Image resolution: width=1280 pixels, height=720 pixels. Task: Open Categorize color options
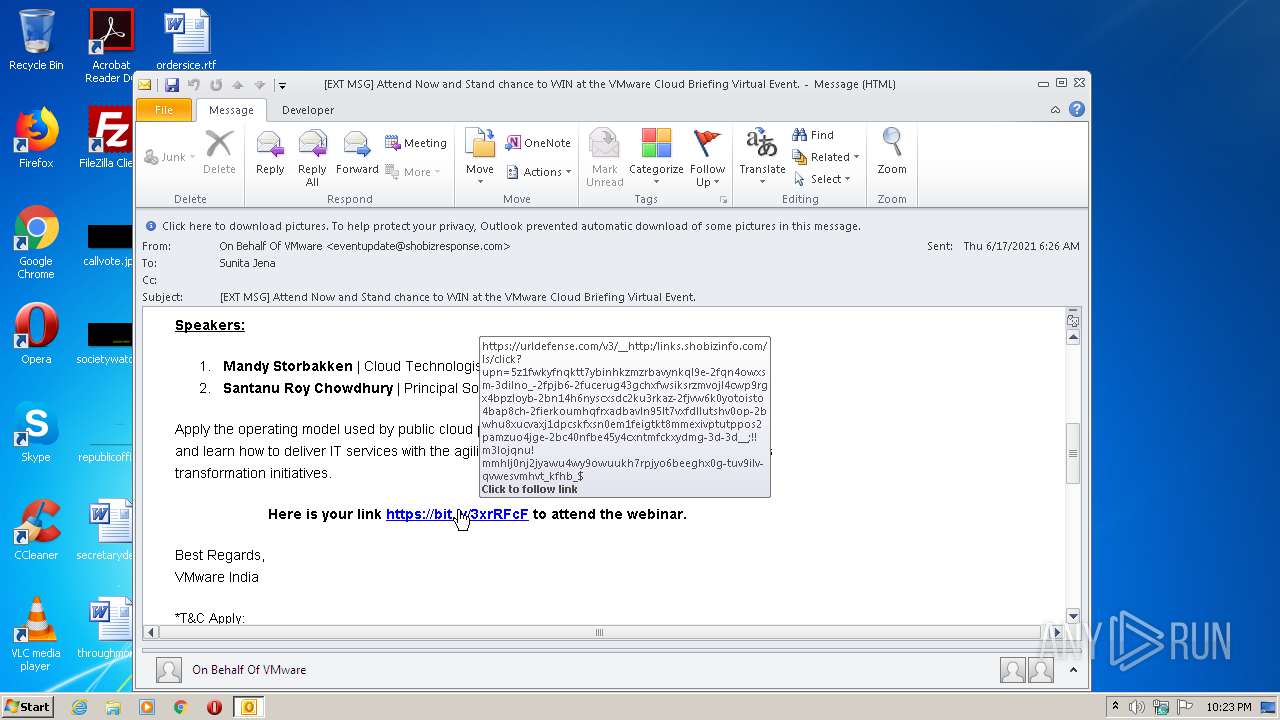[656, 157]
